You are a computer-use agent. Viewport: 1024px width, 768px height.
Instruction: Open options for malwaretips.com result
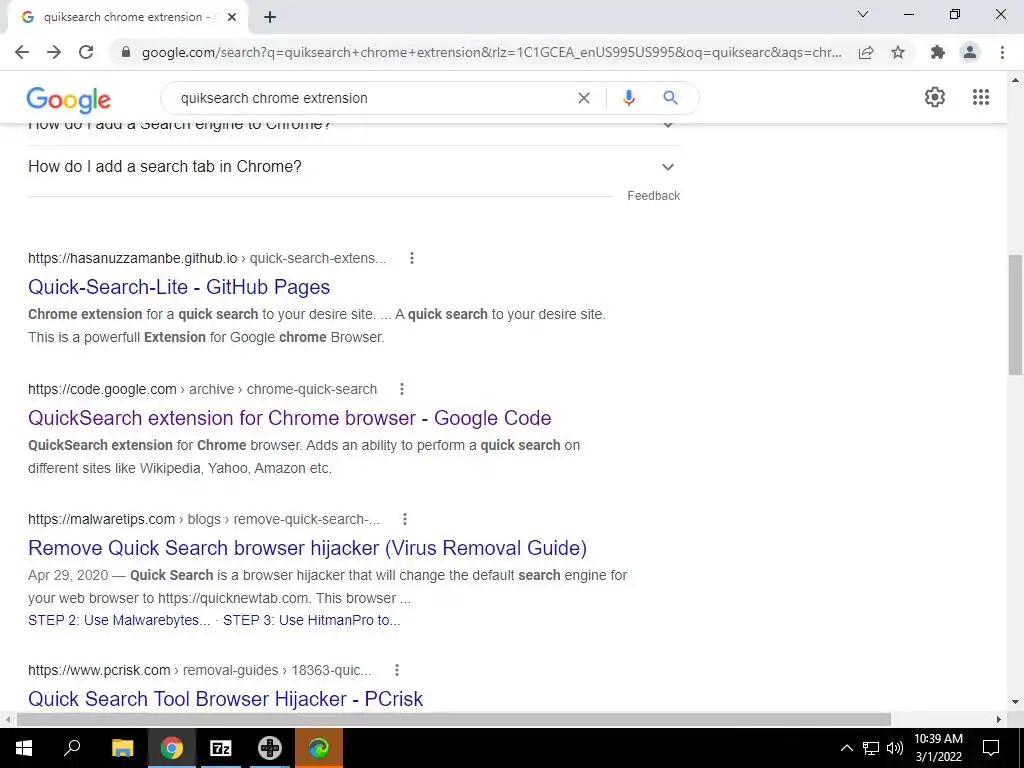[405, 519]
